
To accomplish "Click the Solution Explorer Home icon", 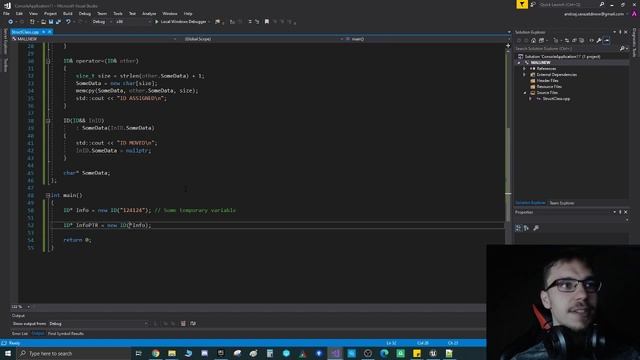I will tap(533, 40).
